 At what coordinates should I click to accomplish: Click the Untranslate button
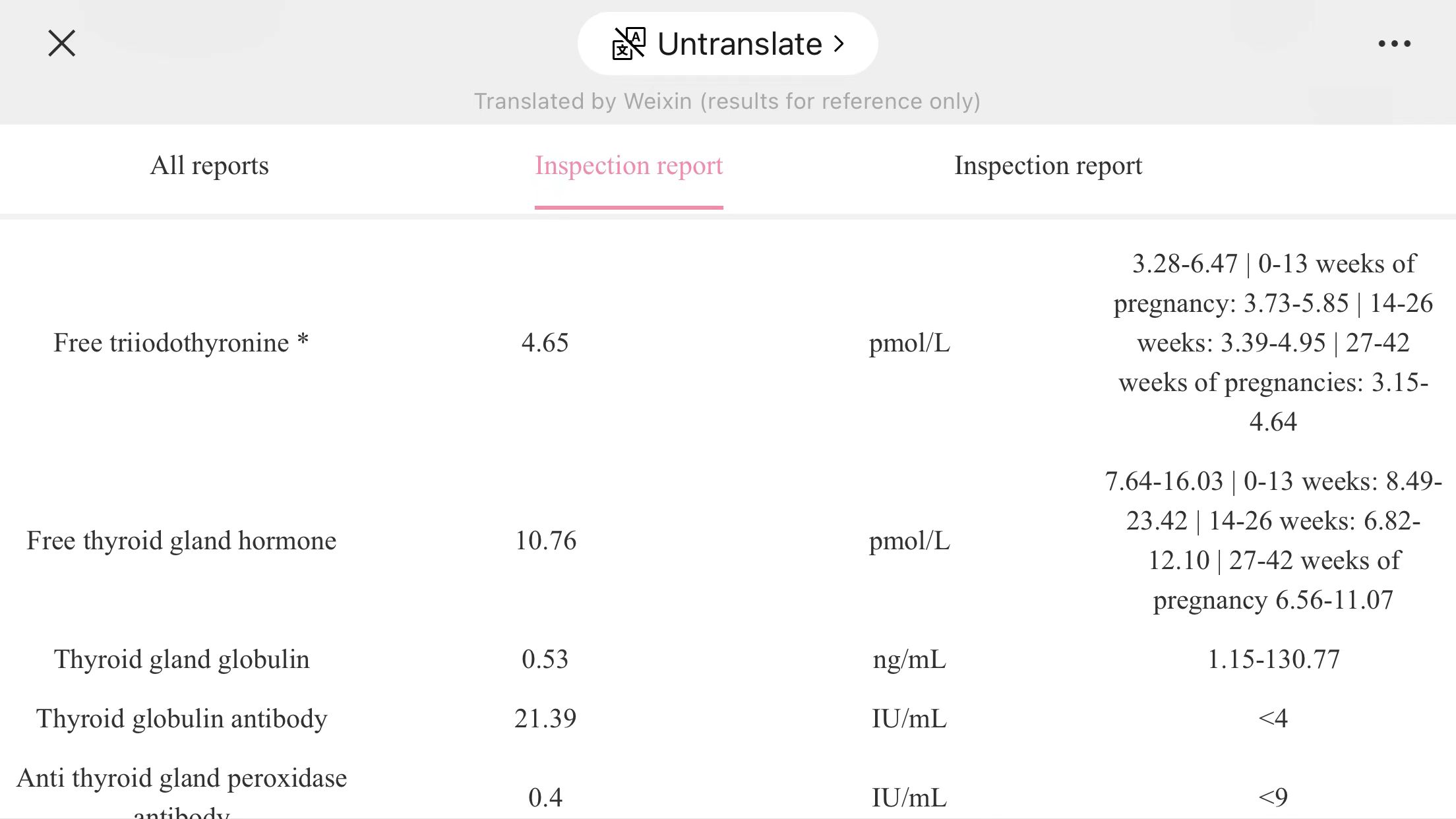727,44
